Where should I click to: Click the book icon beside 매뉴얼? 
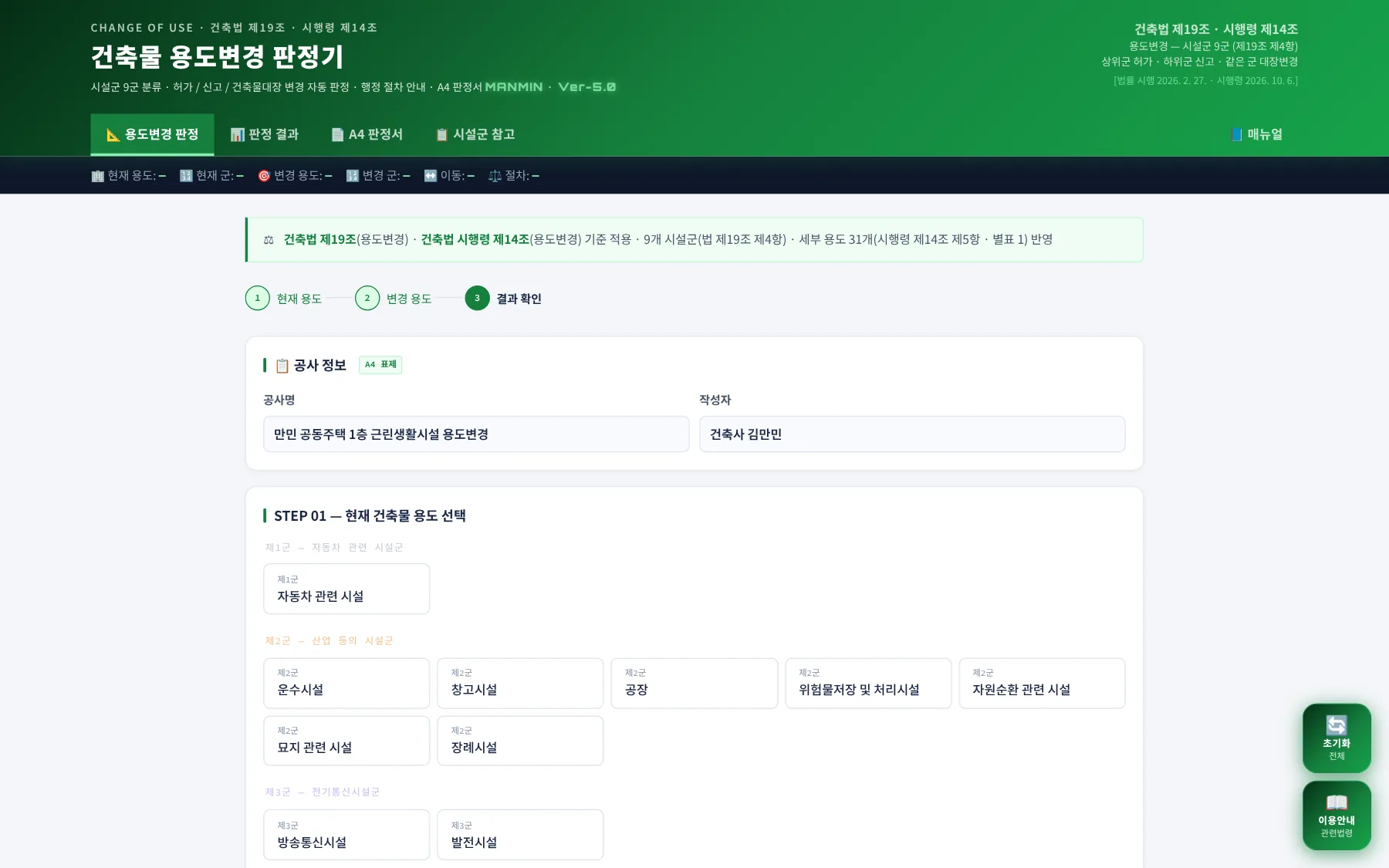(1237, 135)
